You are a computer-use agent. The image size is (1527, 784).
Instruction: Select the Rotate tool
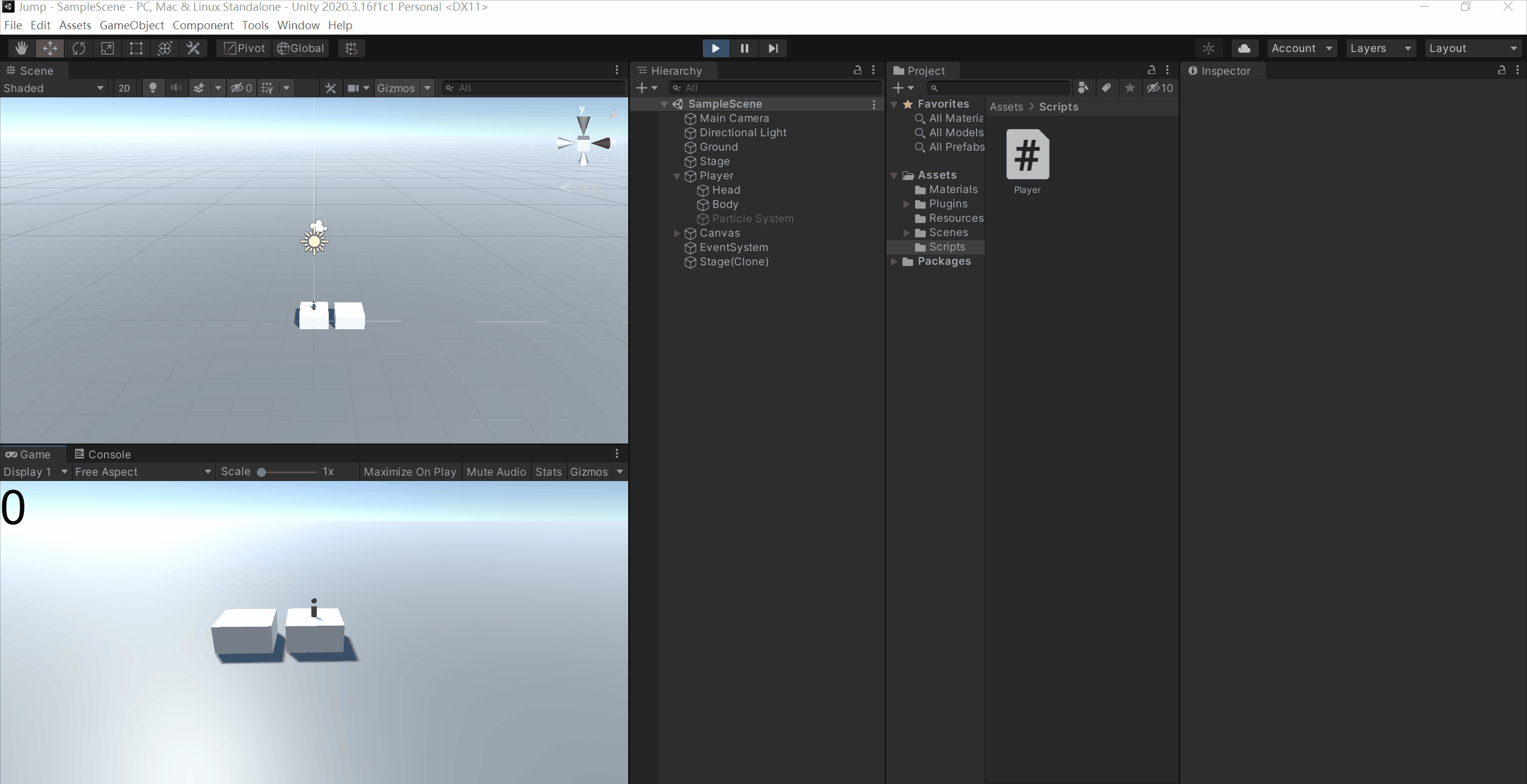[x=79, y=48]
